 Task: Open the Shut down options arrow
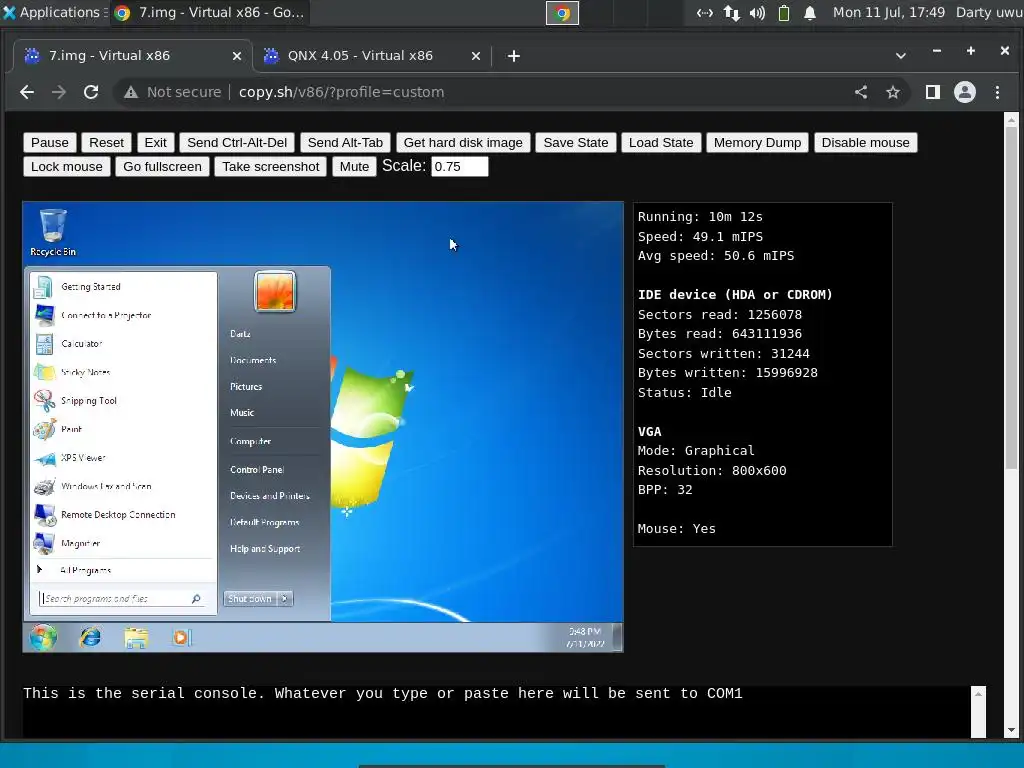coord(284,599)
